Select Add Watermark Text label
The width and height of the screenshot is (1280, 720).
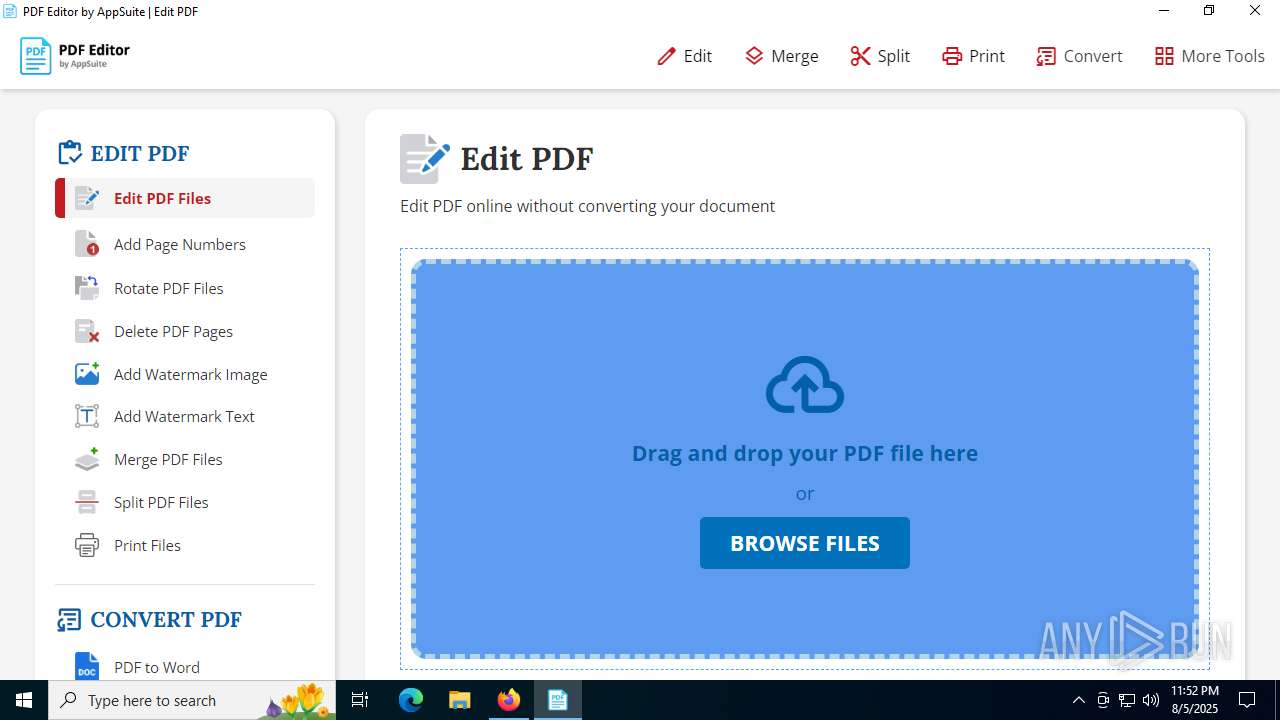click(184, 416)
